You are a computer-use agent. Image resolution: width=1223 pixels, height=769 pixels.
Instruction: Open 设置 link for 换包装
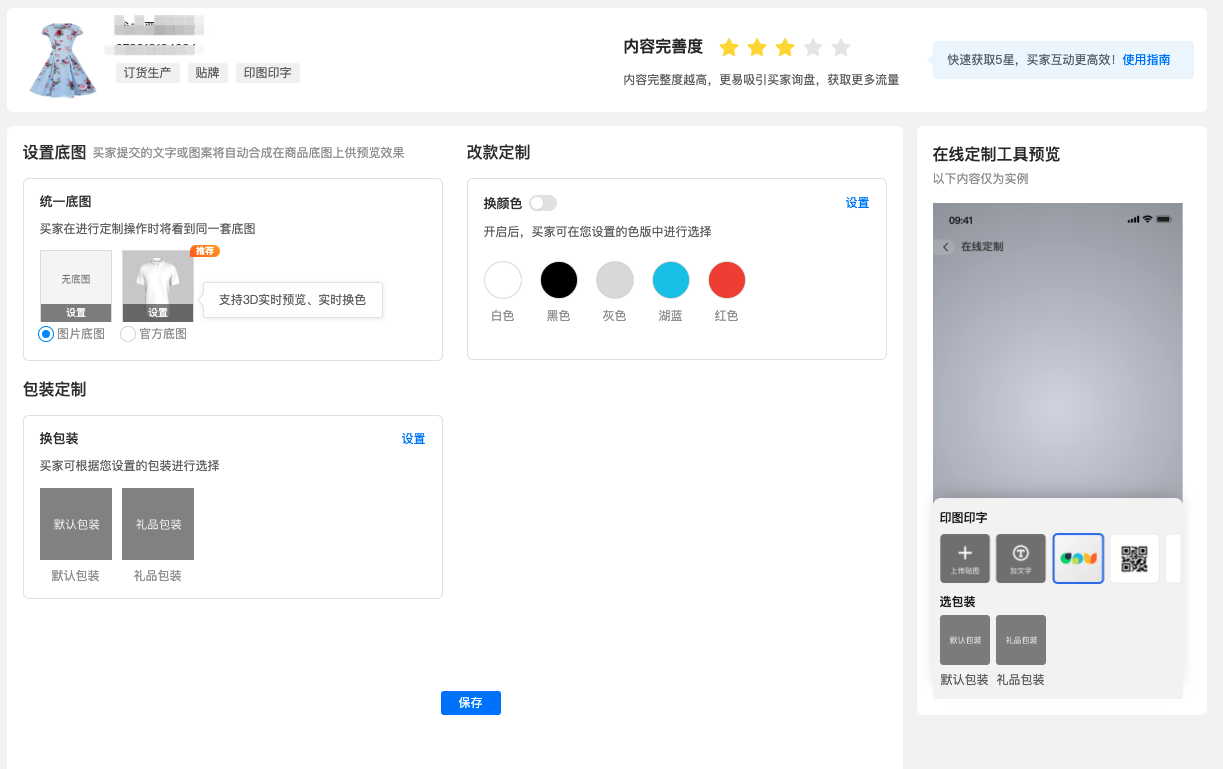413,439
